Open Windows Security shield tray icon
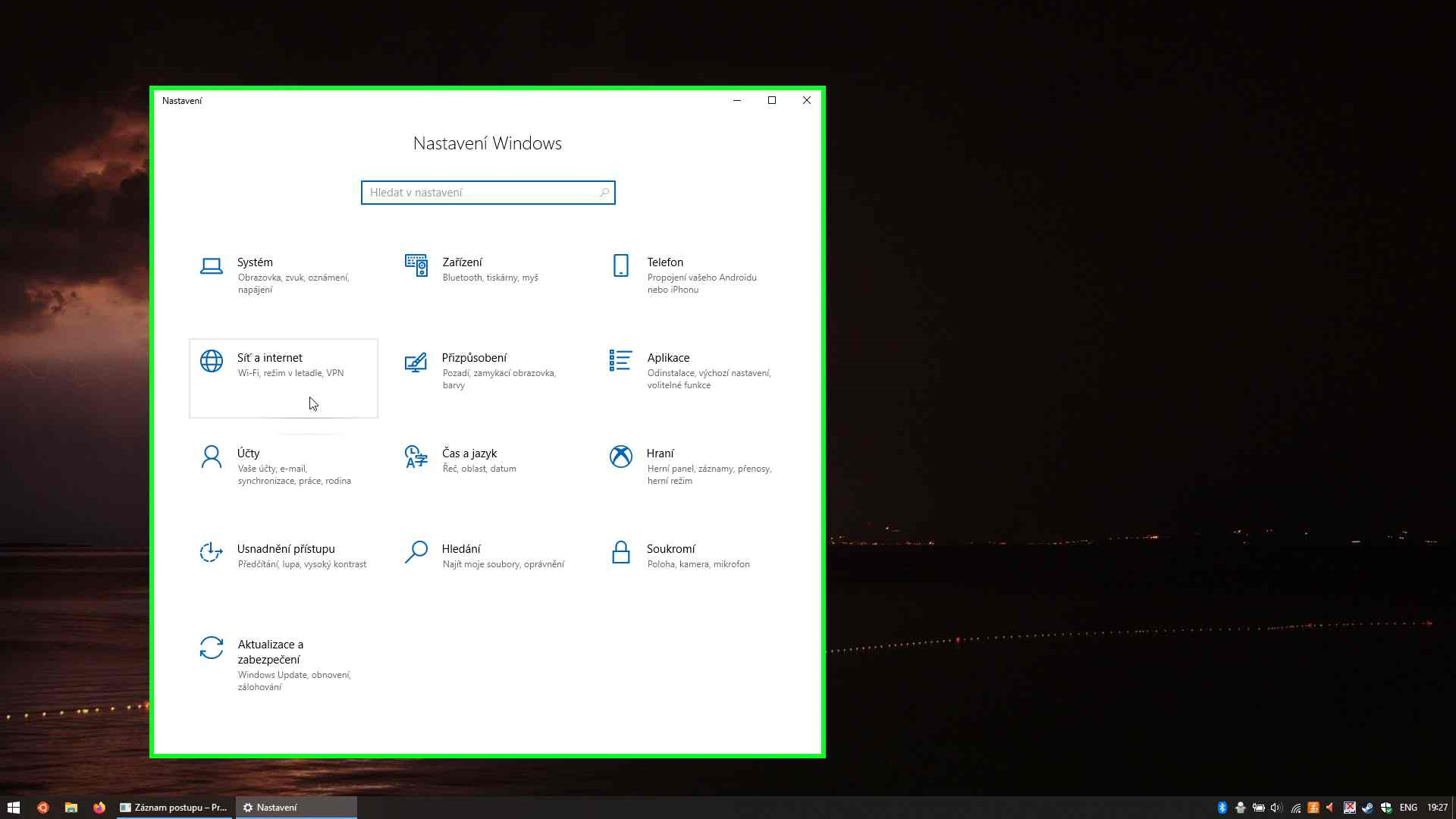 (x=1386, y=808)
